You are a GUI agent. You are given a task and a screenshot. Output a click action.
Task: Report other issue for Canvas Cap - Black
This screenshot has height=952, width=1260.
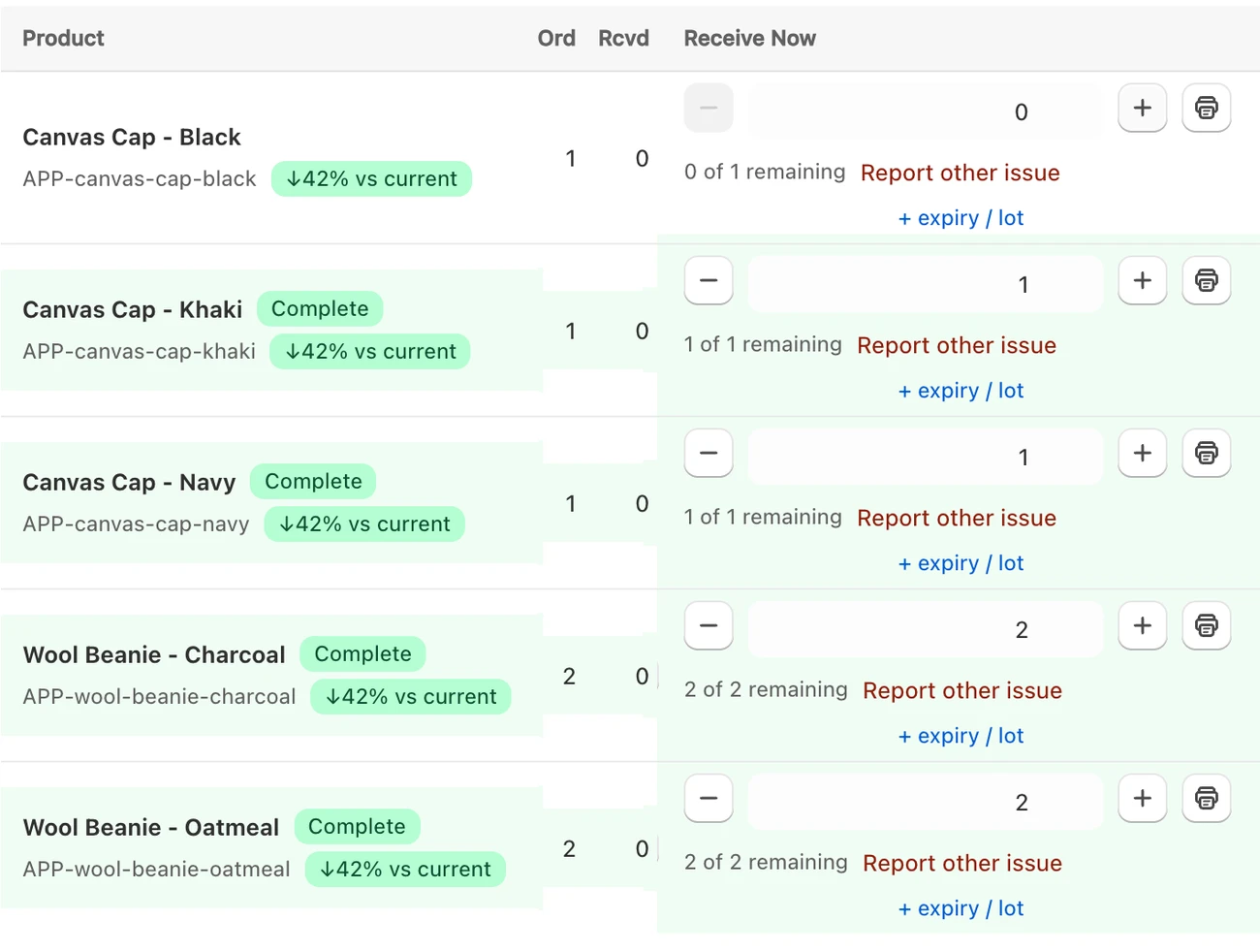pyautogui.click(x=960, y=173)
